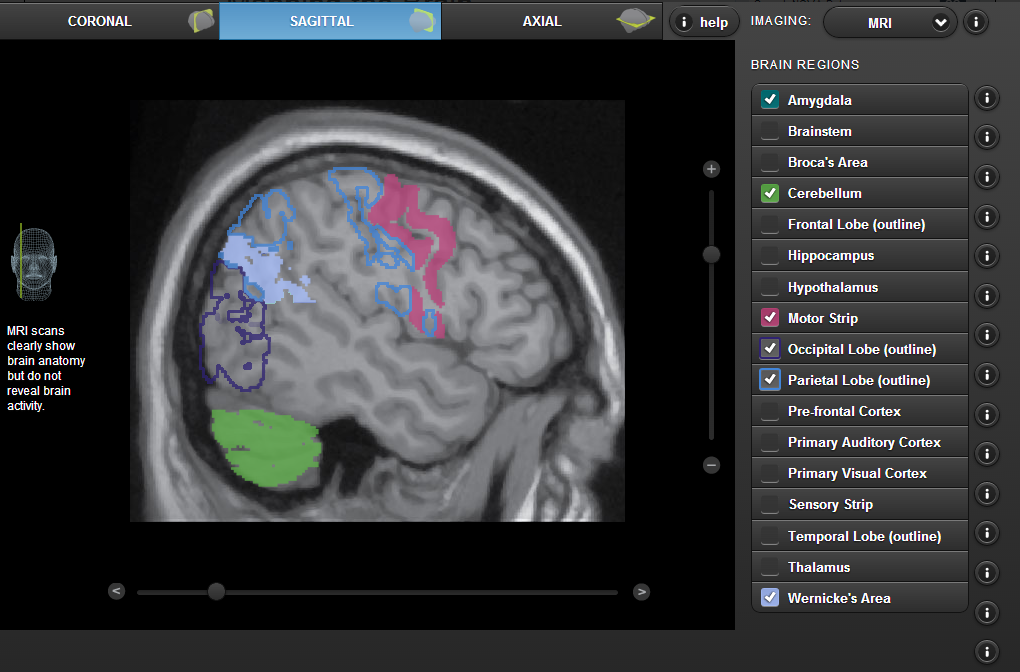The image size is (1020, 672).
Task: Click the help button
Action: [703, 20]
